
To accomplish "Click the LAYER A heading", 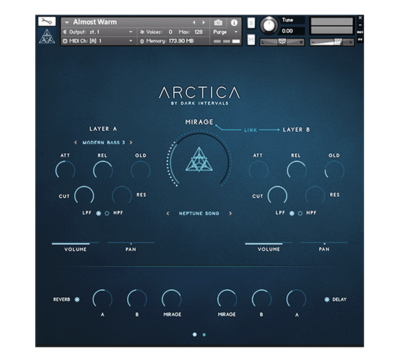I will (x=103, y=129).
